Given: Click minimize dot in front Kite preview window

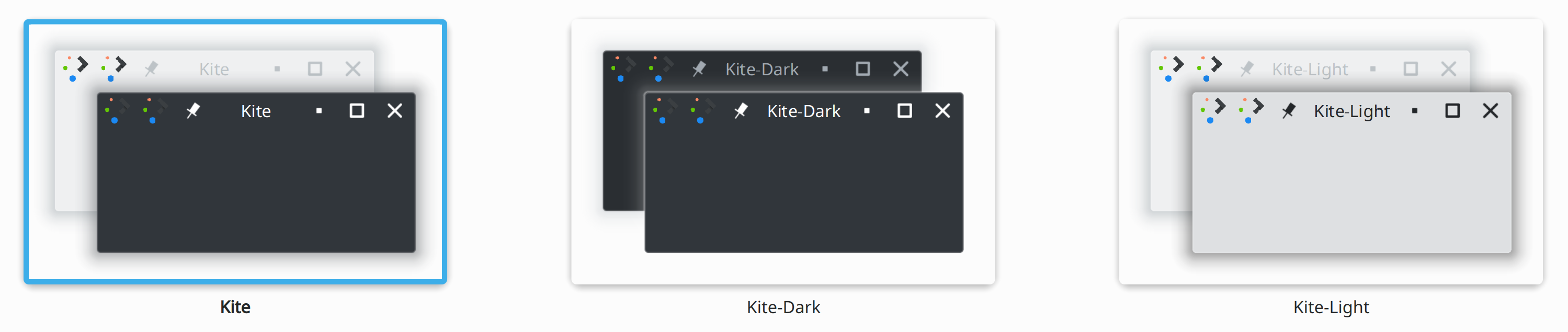Looking at the screenshot, I should click(319, 111).
